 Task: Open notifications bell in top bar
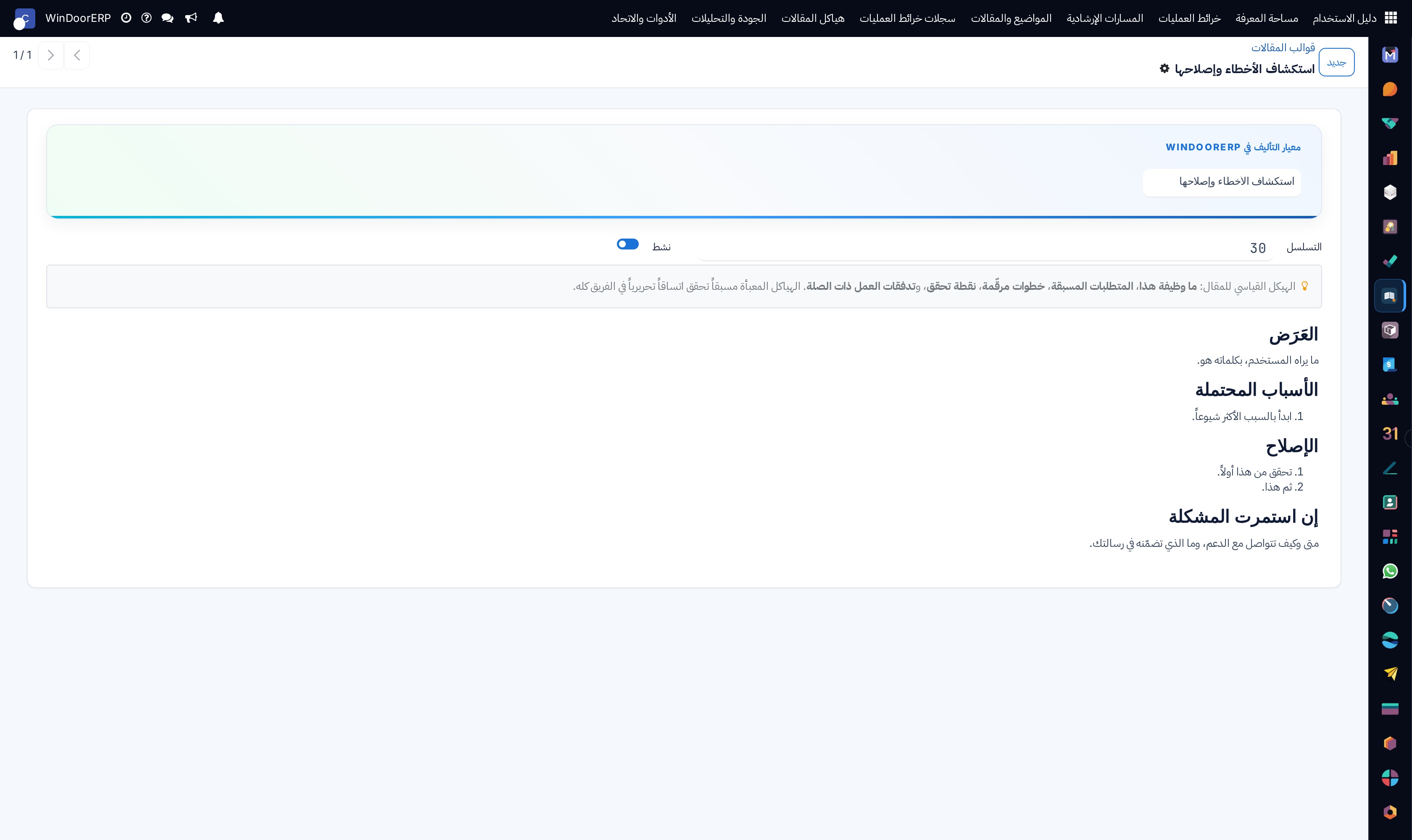tap(218, 18)
